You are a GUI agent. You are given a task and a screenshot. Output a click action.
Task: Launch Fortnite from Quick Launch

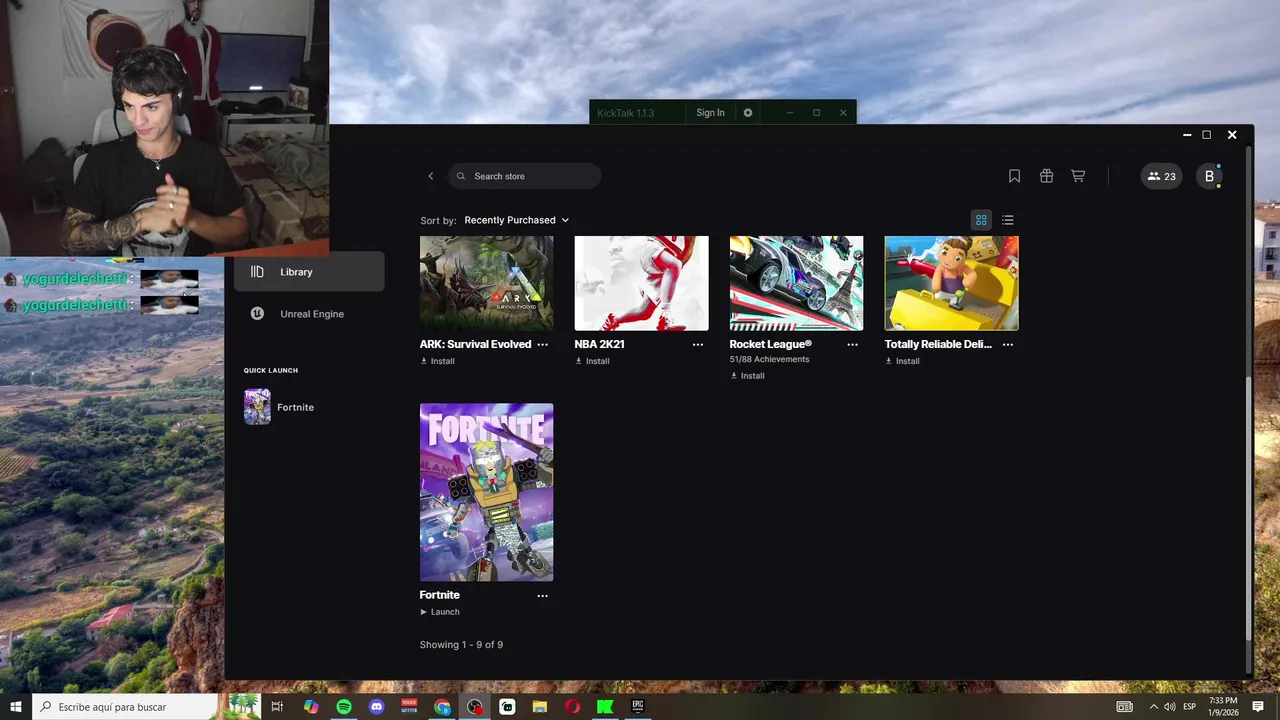(x=280, y=407)
